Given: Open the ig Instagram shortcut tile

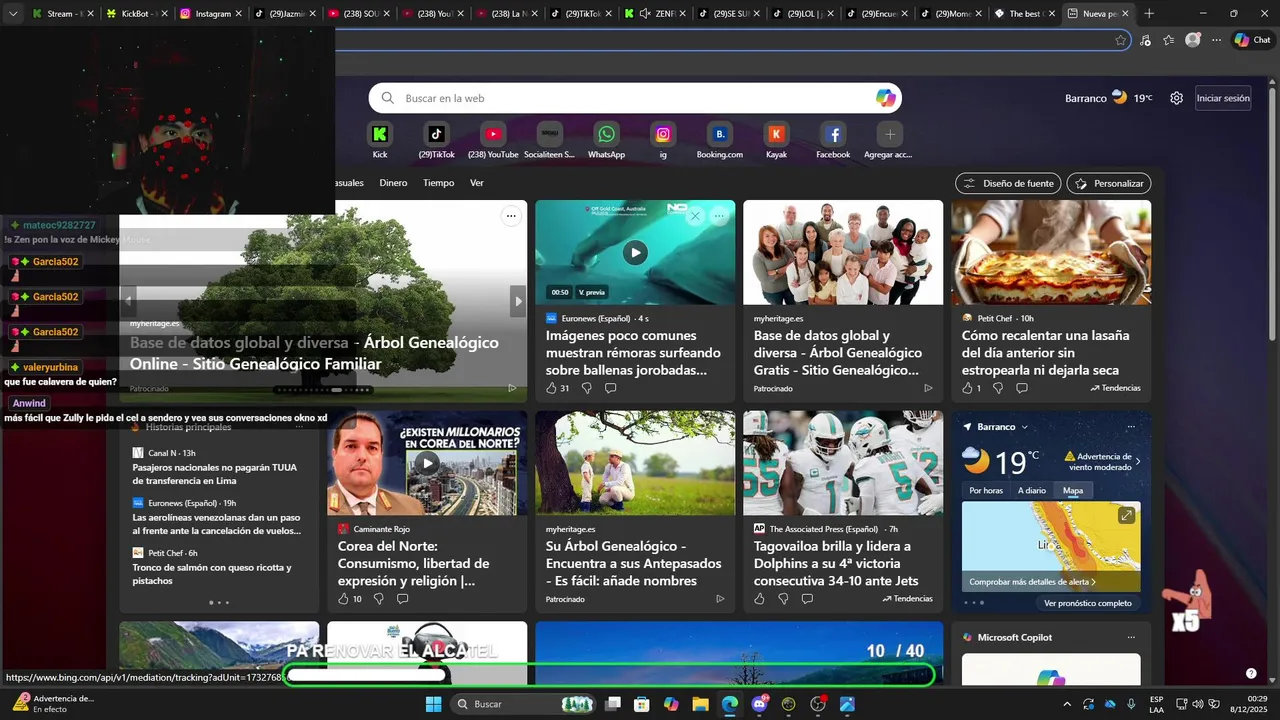Looking at the screenshot, I should click(663, 134).
